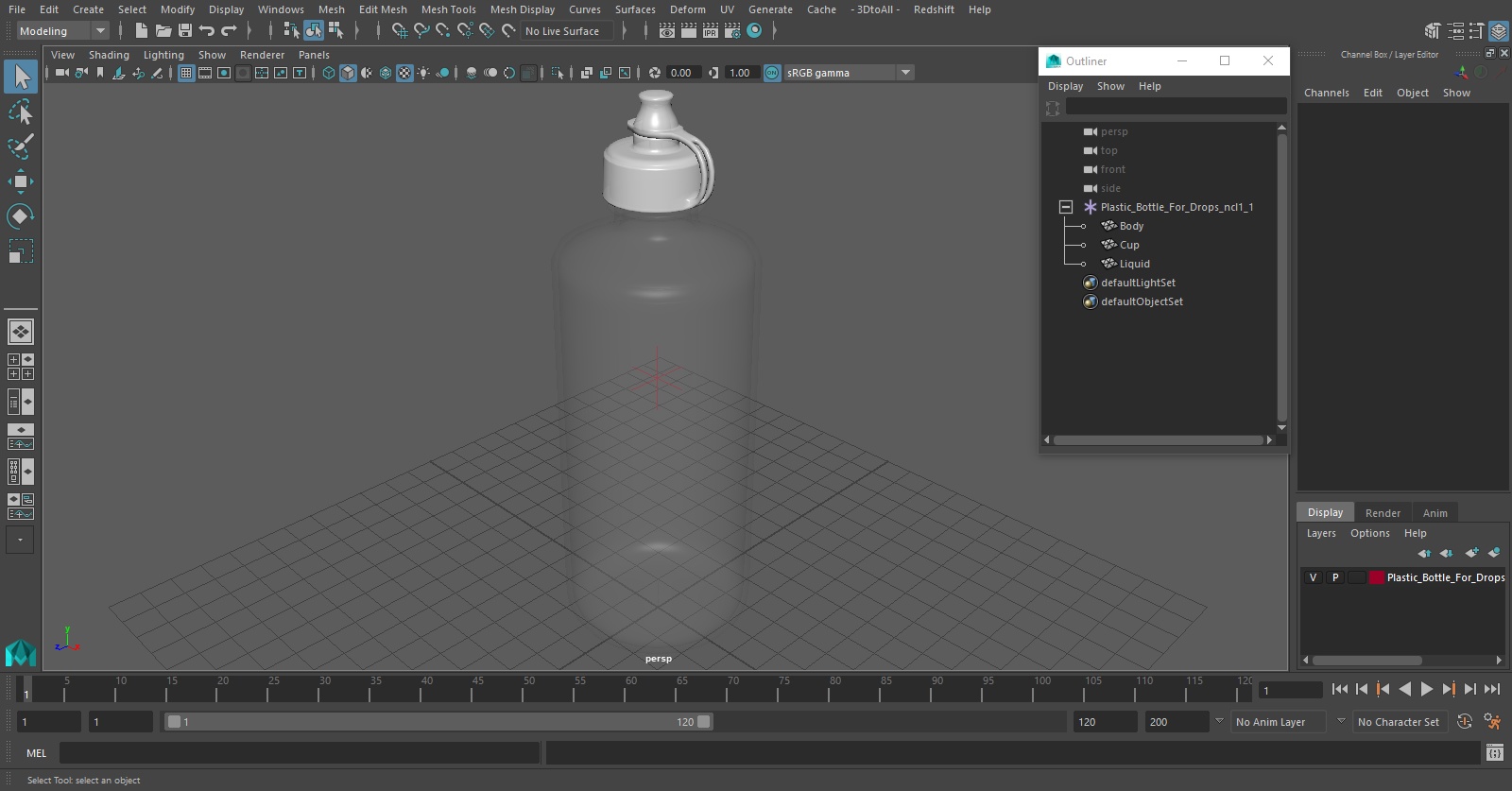Collapse Plastic_Bottle_For_Drops_ncl1_1 group in Outliner
Image resolution: width=1512 pixels, height=791 pixels.
pos(1066,207)
